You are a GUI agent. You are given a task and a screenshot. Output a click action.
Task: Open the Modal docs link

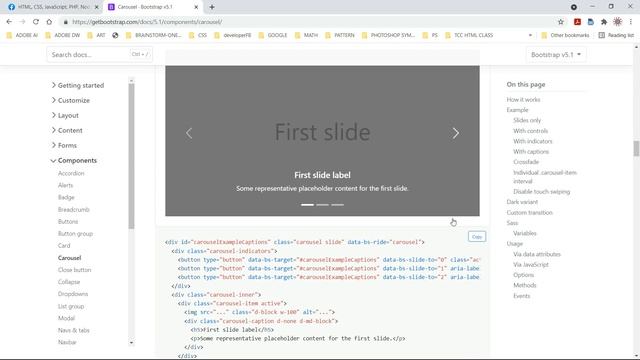(66, 318)
